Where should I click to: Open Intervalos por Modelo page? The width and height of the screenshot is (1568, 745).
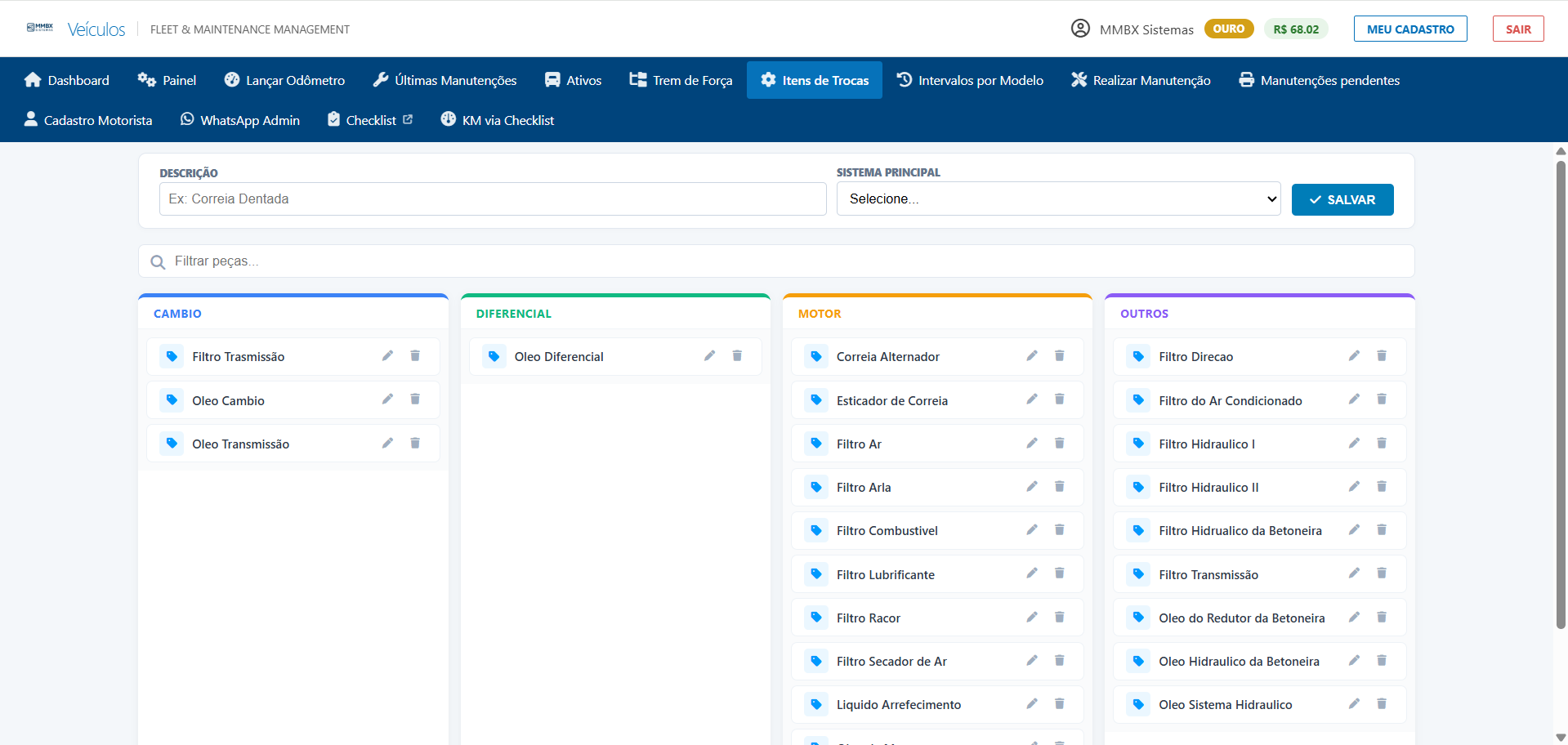point(970,80)
